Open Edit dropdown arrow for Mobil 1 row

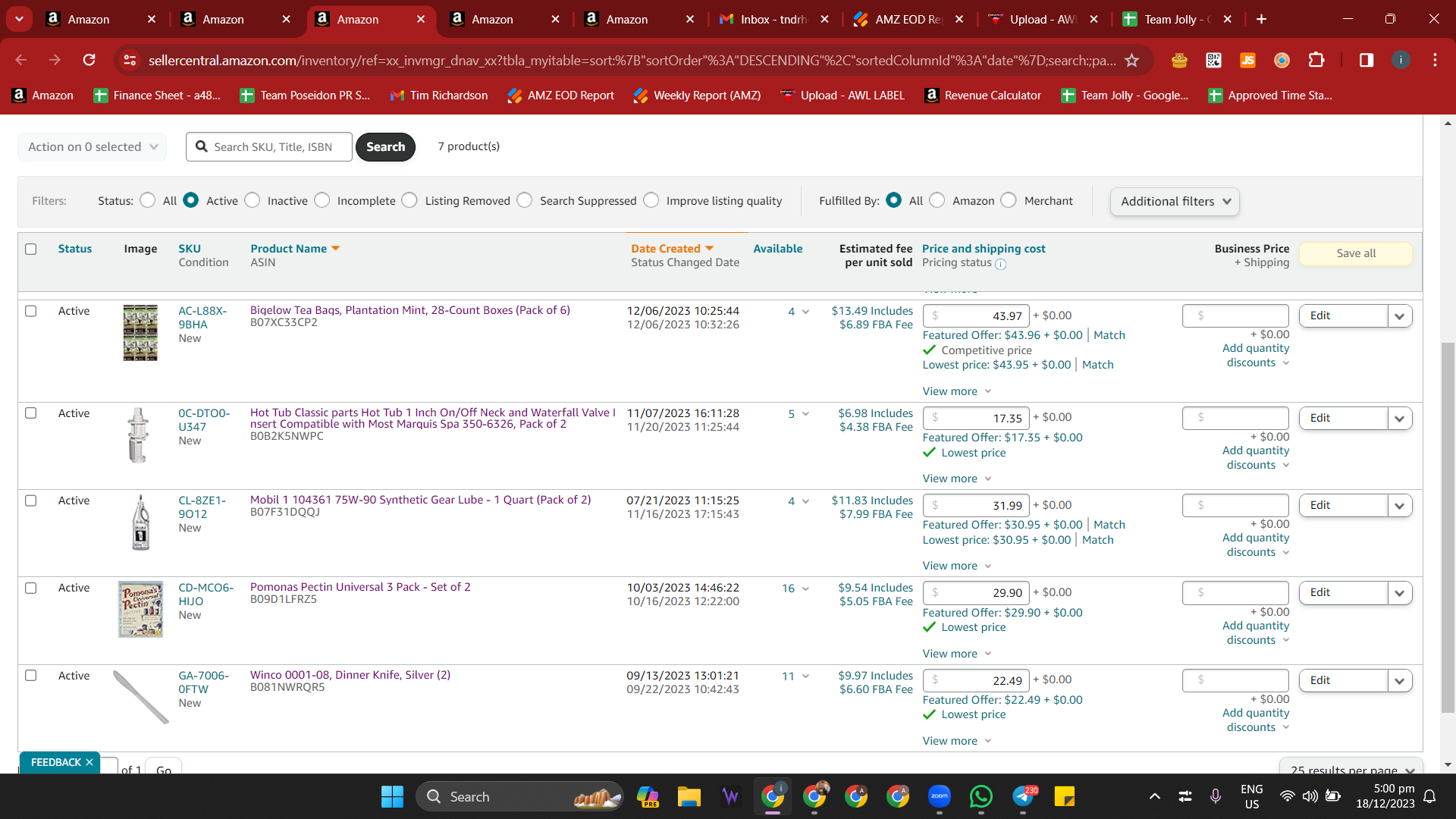[x=1400, y=506]
